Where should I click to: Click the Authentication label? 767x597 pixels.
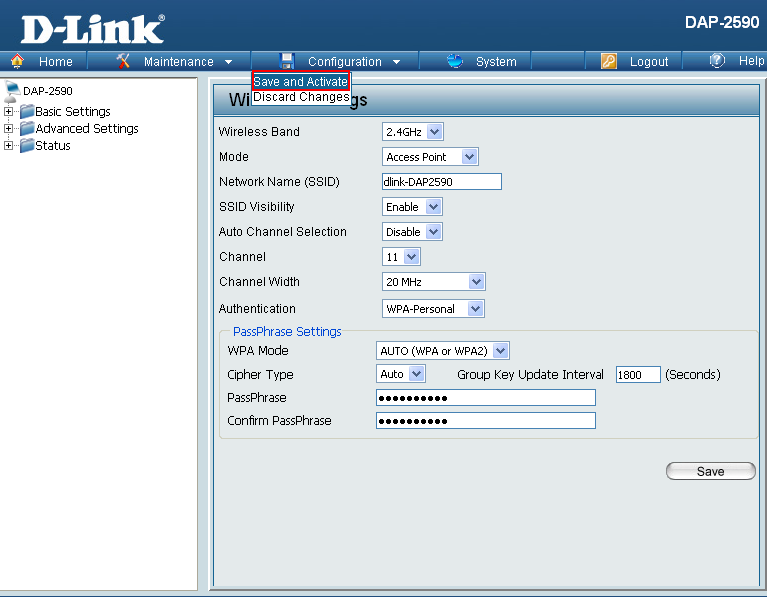(x=257, y=309)
